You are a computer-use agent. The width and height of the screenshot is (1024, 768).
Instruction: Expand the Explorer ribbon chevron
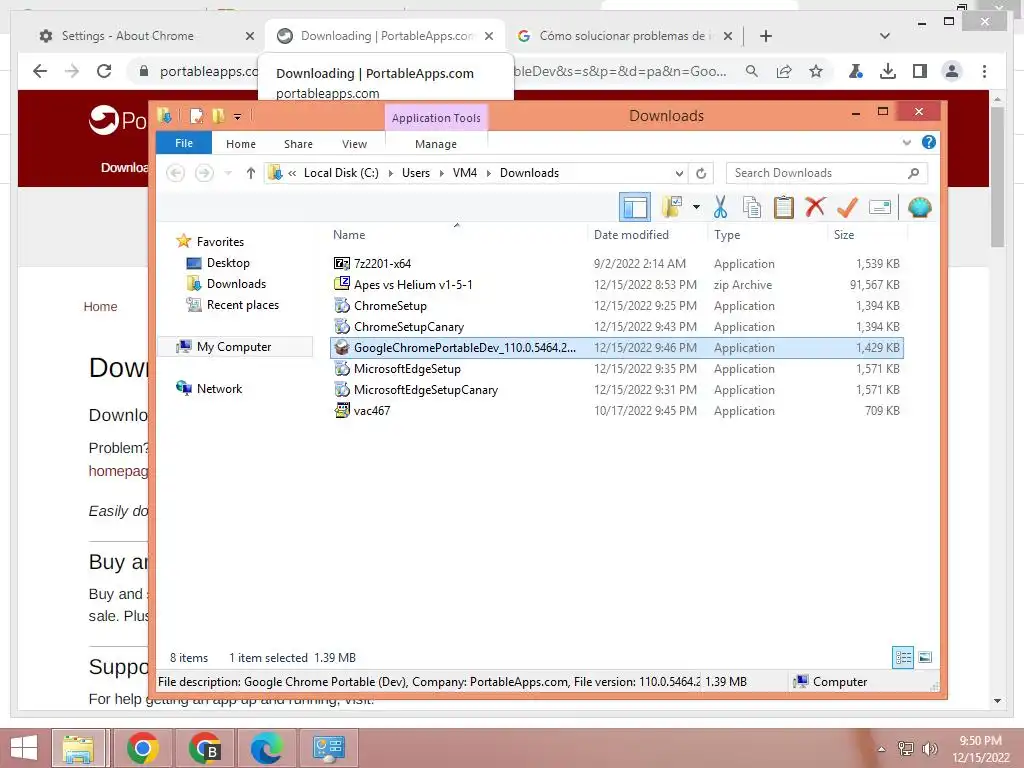[x=906, y=142]
